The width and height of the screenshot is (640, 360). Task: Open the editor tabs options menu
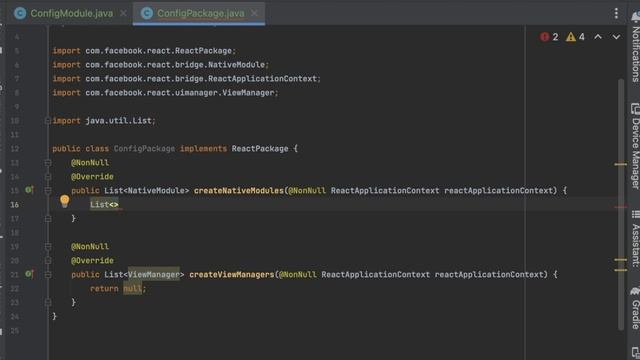coord(616,13)
